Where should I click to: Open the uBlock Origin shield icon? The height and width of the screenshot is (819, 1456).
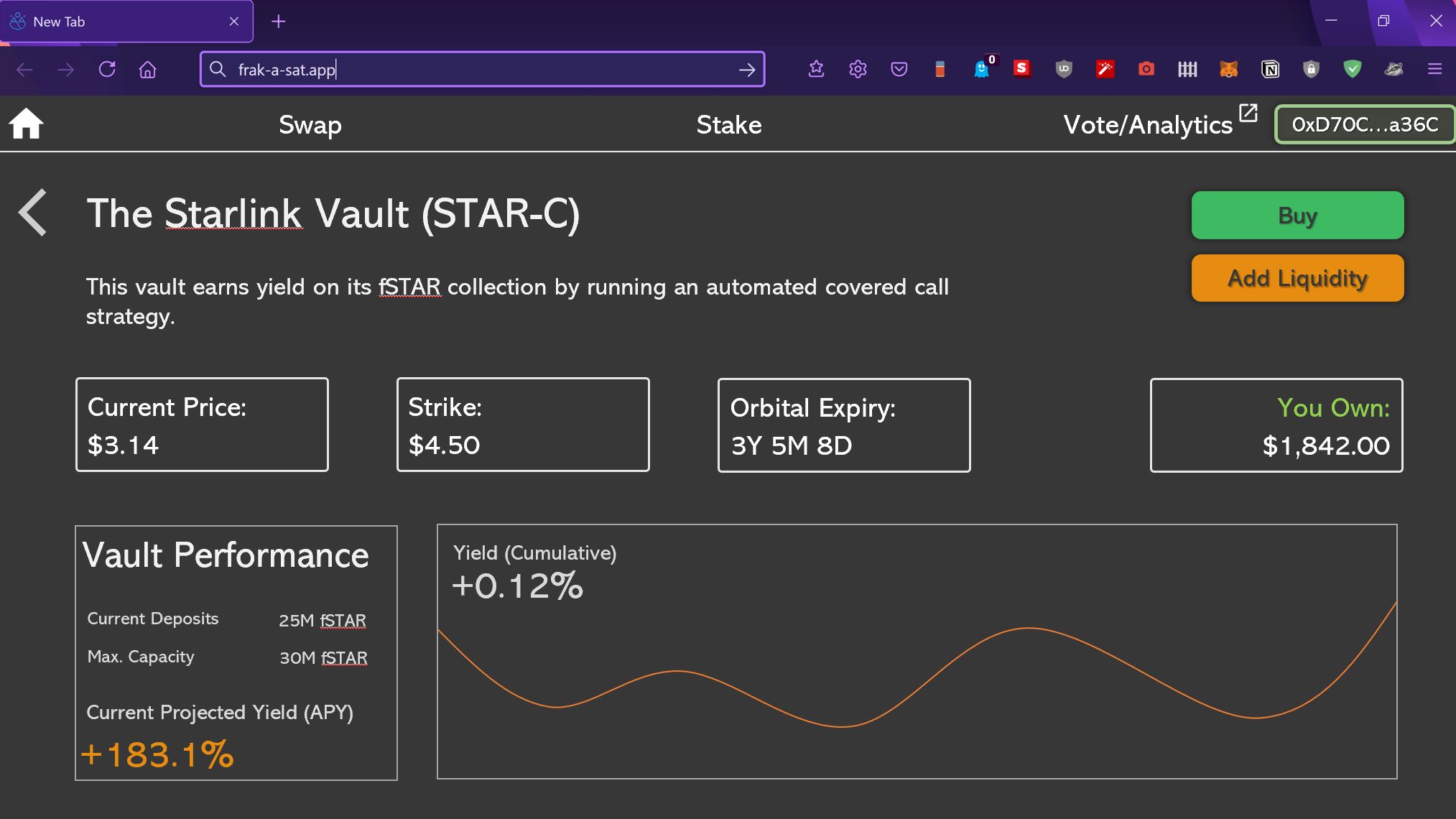(1064, 69)
